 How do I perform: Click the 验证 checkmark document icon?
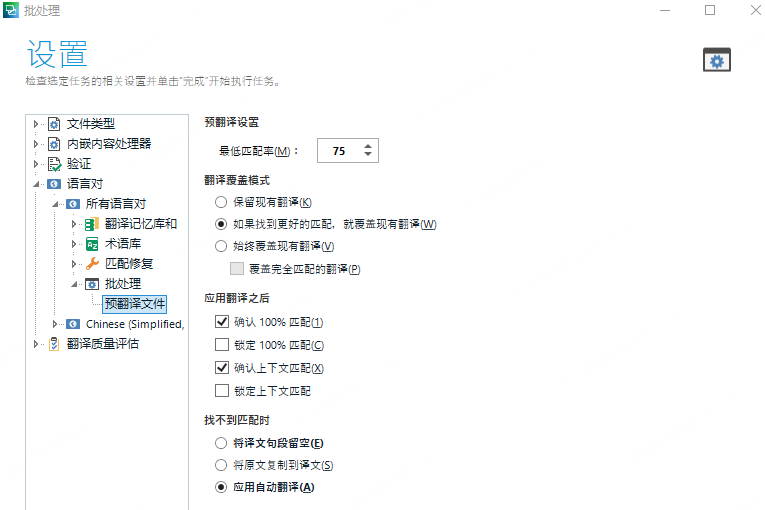54,164
